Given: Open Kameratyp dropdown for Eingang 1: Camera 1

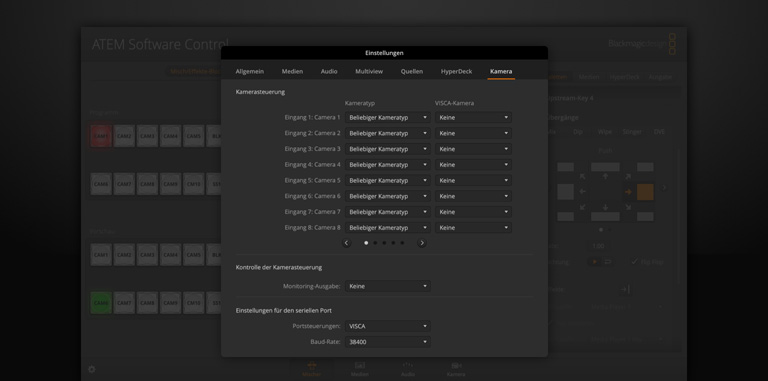Looking at the screenshot, I should point(388,118).
